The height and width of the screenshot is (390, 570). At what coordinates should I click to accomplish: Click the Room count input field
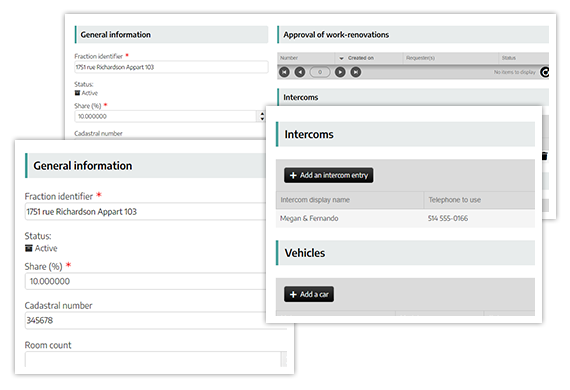tap(153, 359)
